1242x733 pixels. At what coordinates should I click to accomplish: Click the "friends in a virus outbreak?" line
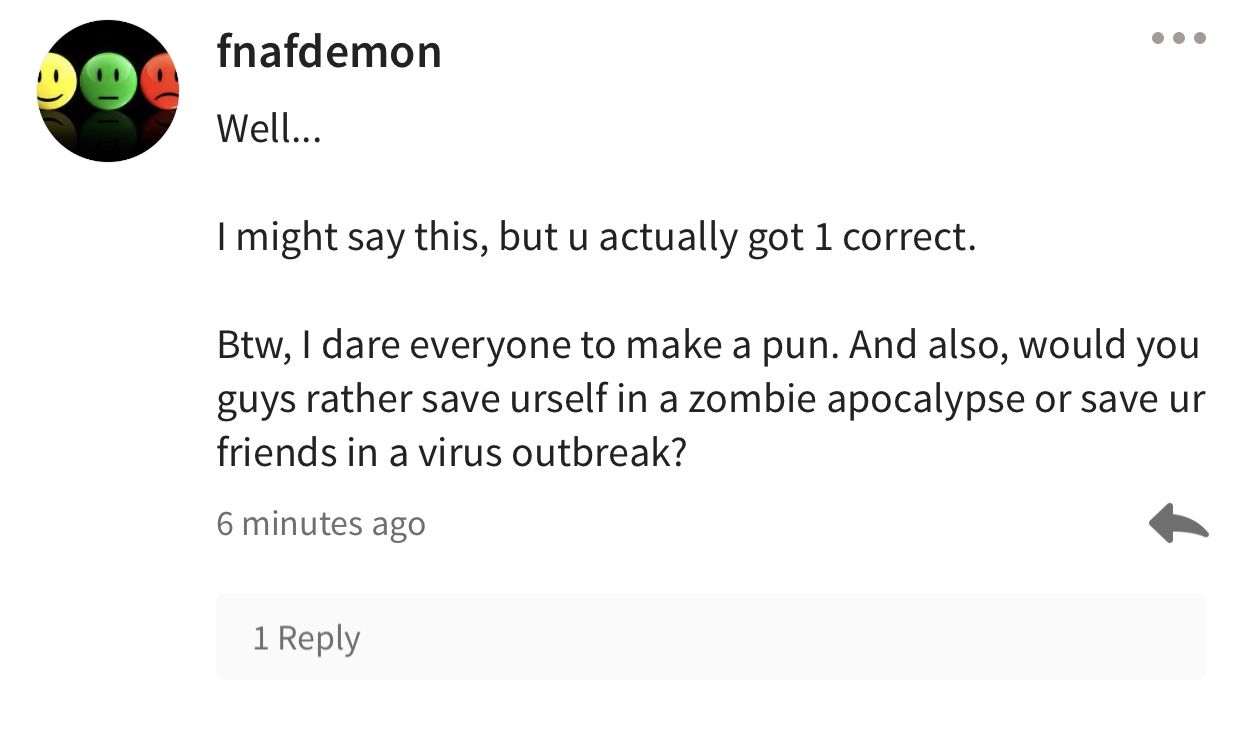[x=452, y=452]
